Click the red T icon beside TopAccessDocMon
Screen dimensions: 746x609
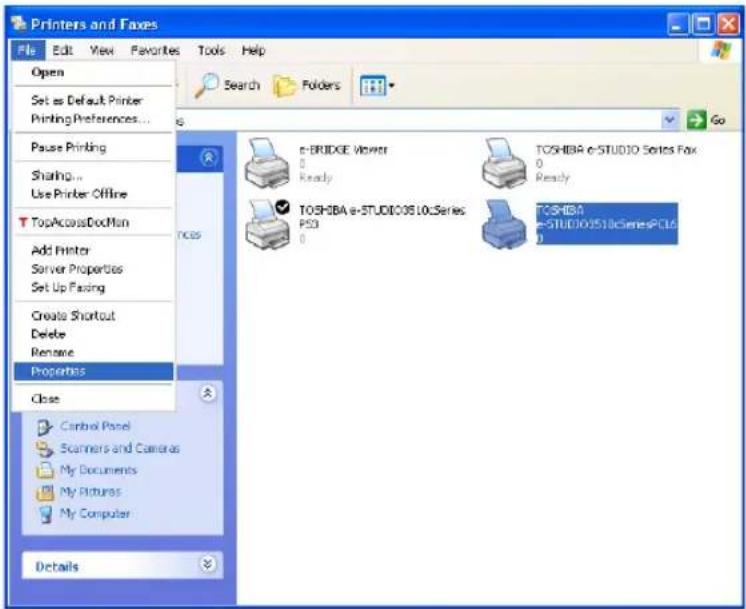tap(22, 222)
